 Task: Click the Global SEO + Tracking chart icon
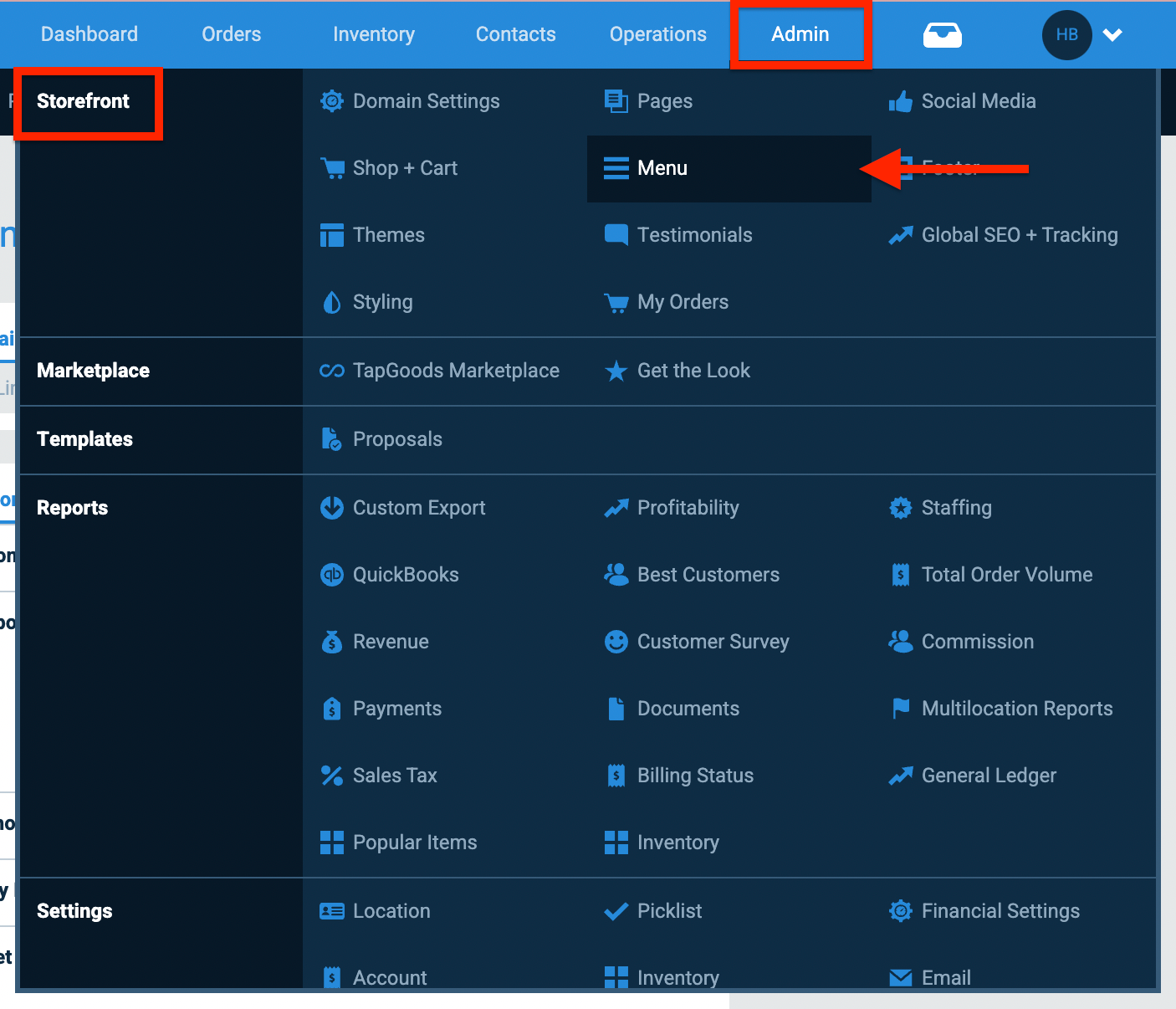901,235
